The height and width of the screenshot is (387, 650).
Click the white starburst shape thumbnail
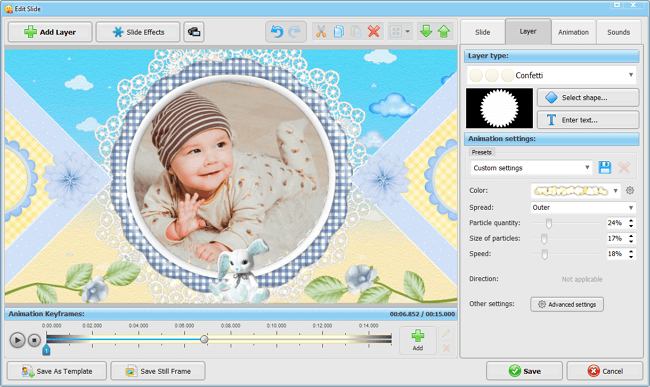click(499, 108)
